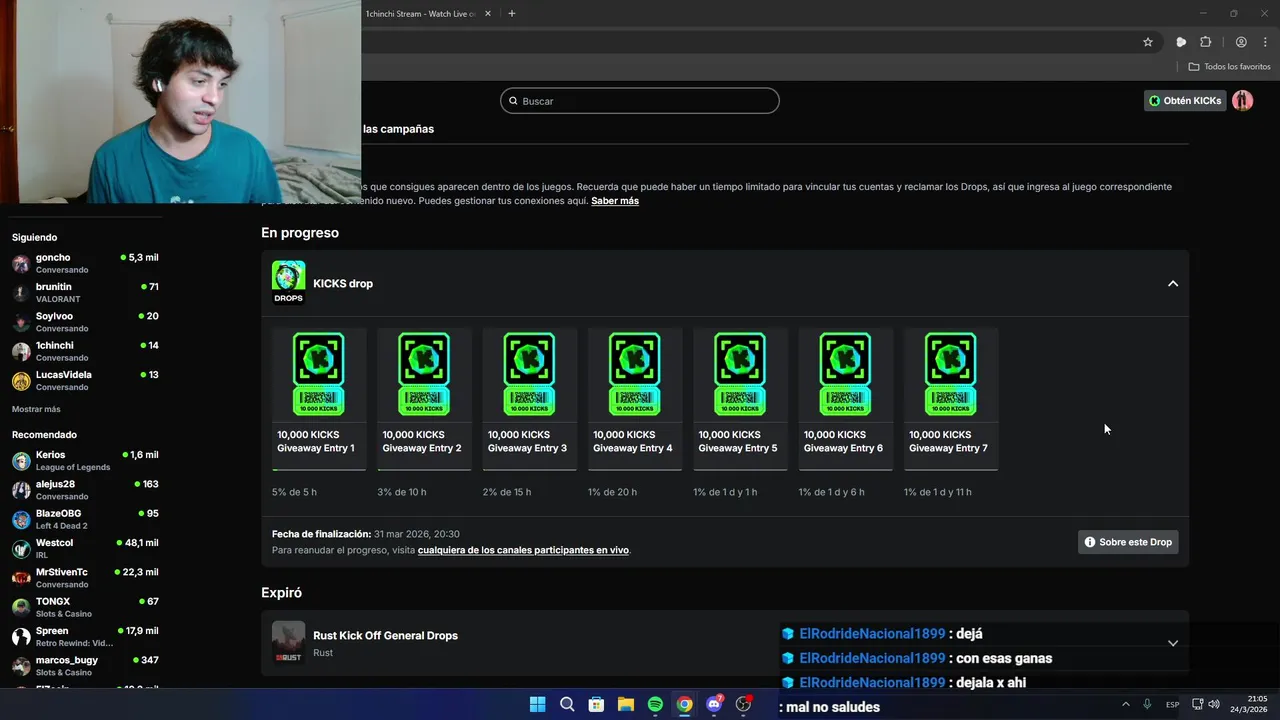Select 10,000 KICKS Giveaway Entry 3 reward
The height and width of the screenshot is (720, 1280).
(529, 398)
